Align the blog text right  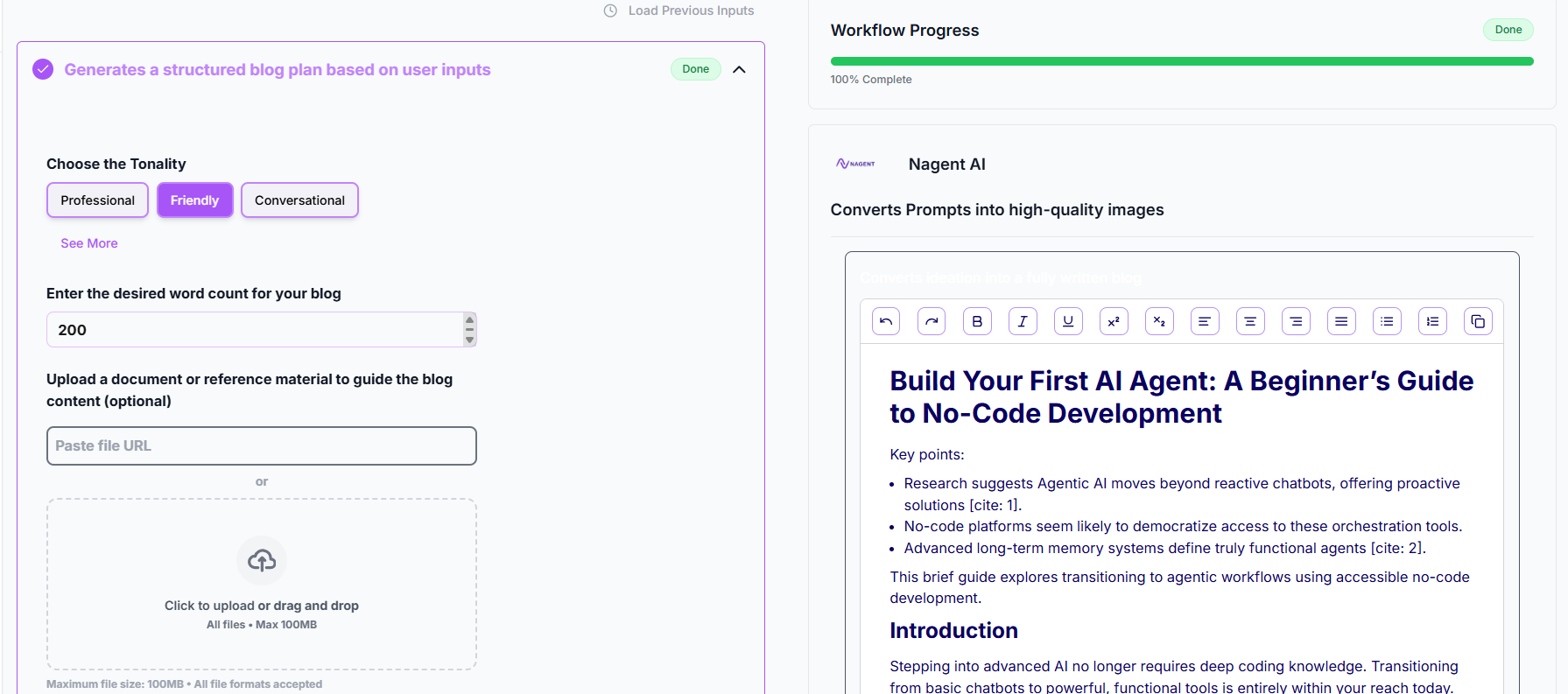1296,322
